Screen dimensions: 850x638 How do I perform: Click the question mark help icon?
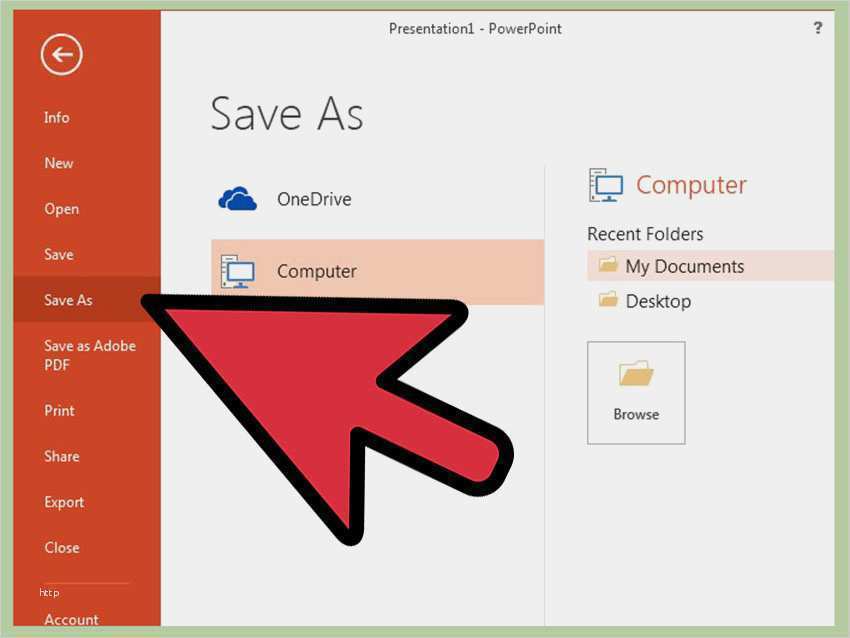click(818, 28)
